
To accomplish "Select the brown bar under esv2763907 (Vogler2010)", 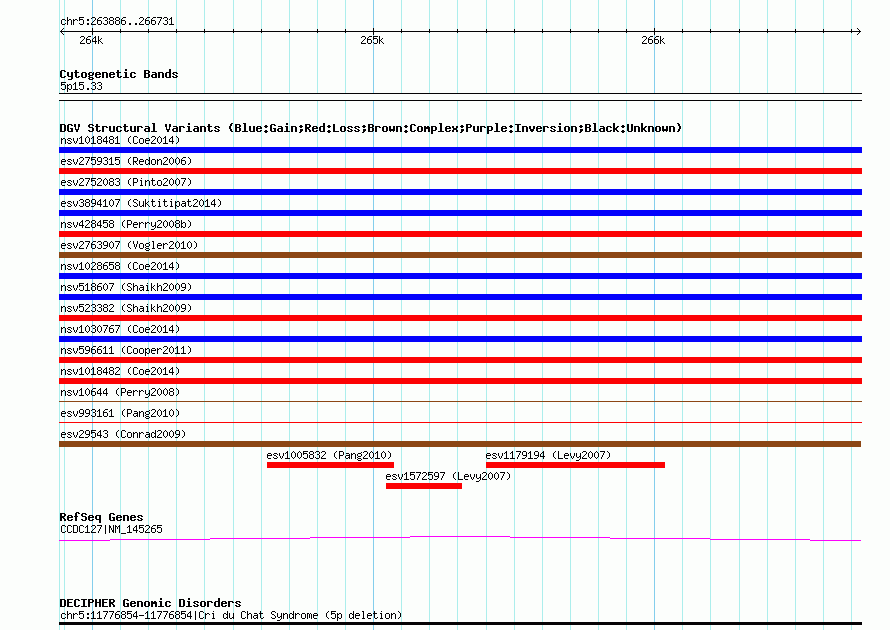I will [460, 255].
